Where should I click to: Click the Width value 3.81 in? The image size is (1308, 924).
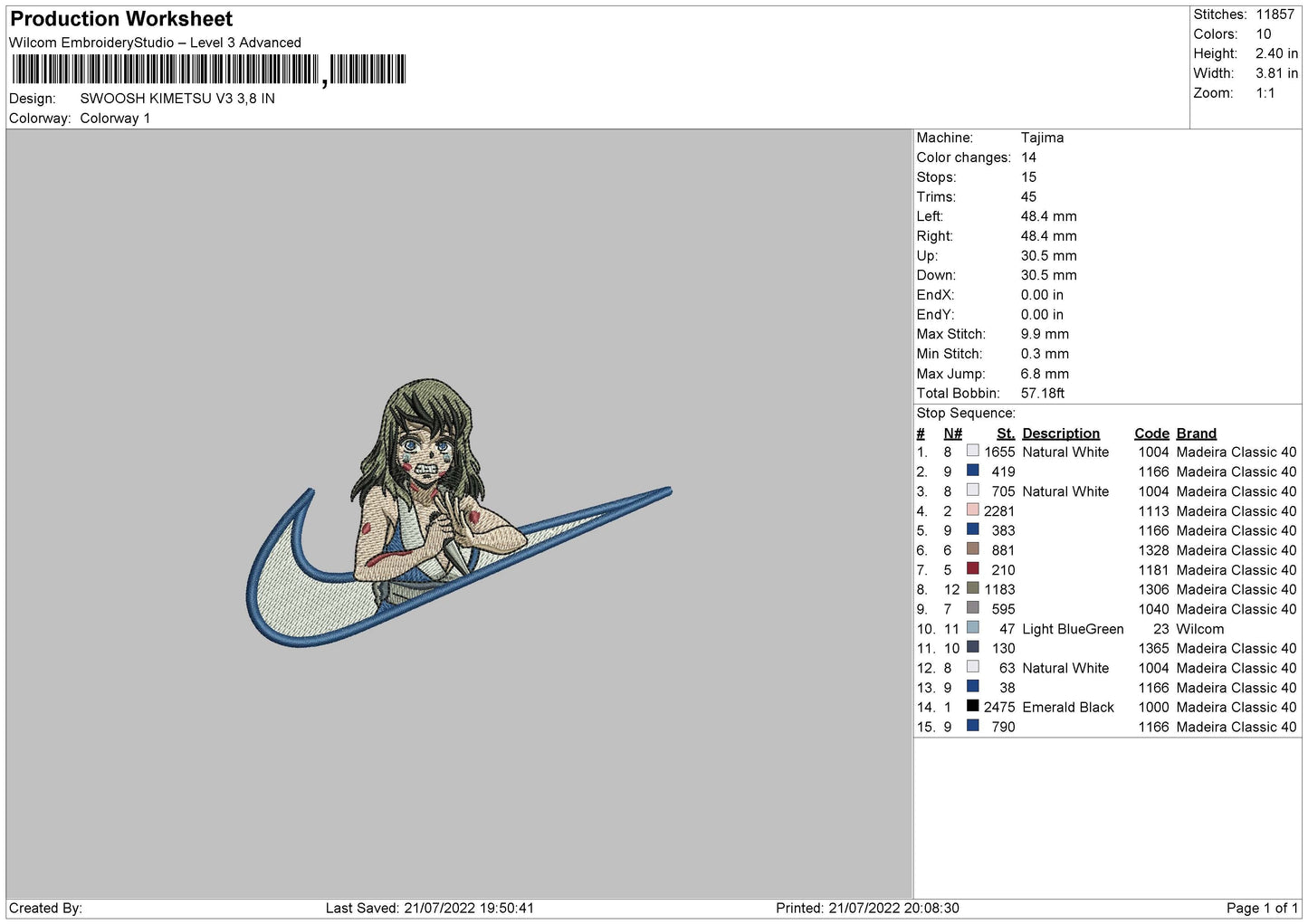1276,73
